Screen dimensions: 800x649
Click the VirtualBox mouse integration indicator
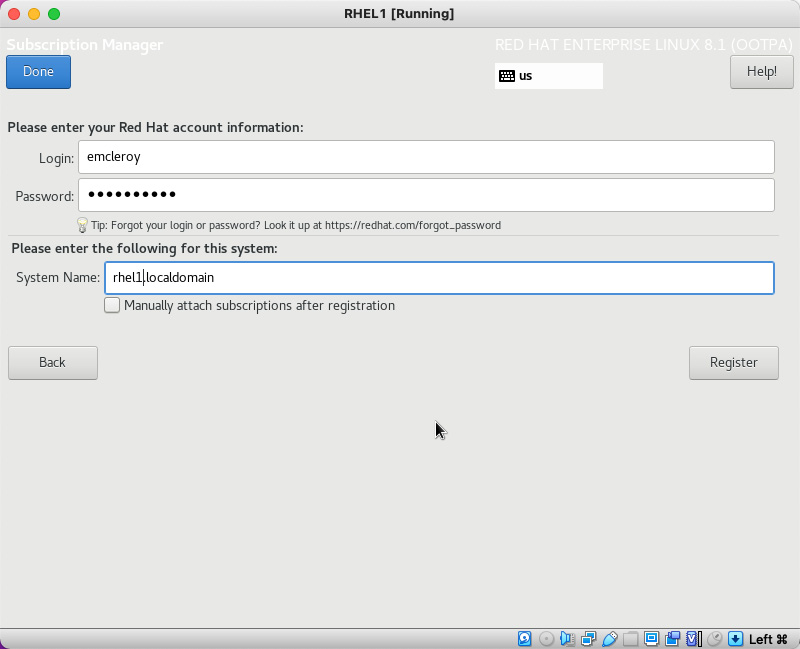715,639
